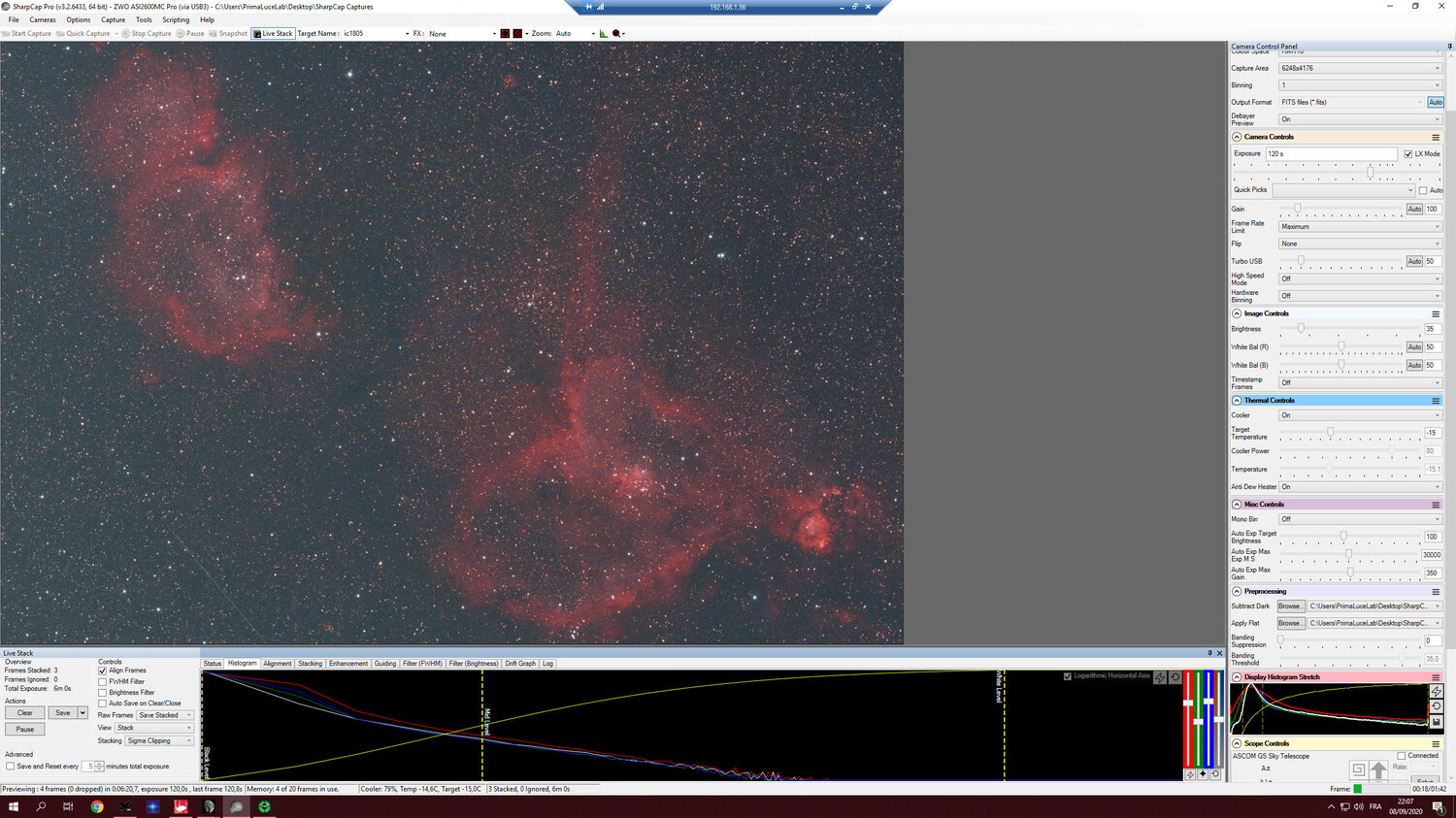This screenshot has width=1456, height=818.
Task: Open taskbar search
Action: [x=41, y=806]
